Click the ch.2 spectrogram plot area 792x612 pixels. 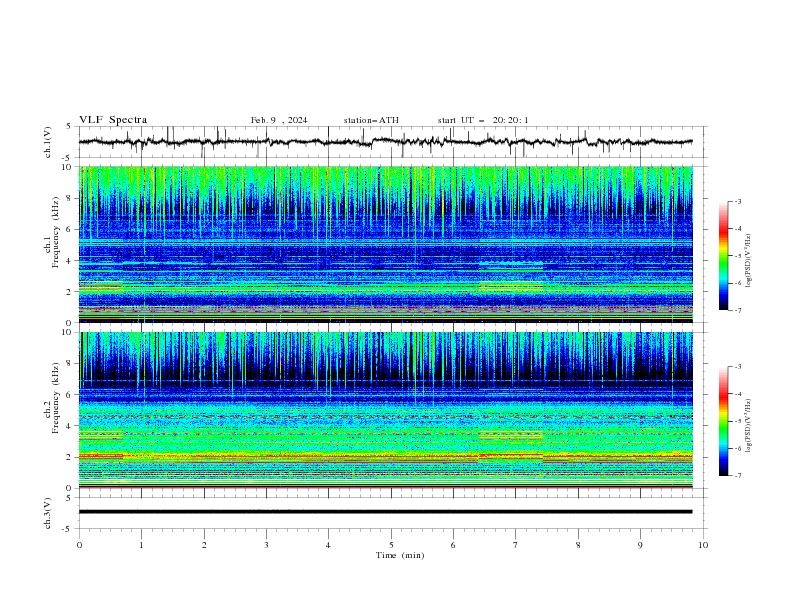click(386, 410)
